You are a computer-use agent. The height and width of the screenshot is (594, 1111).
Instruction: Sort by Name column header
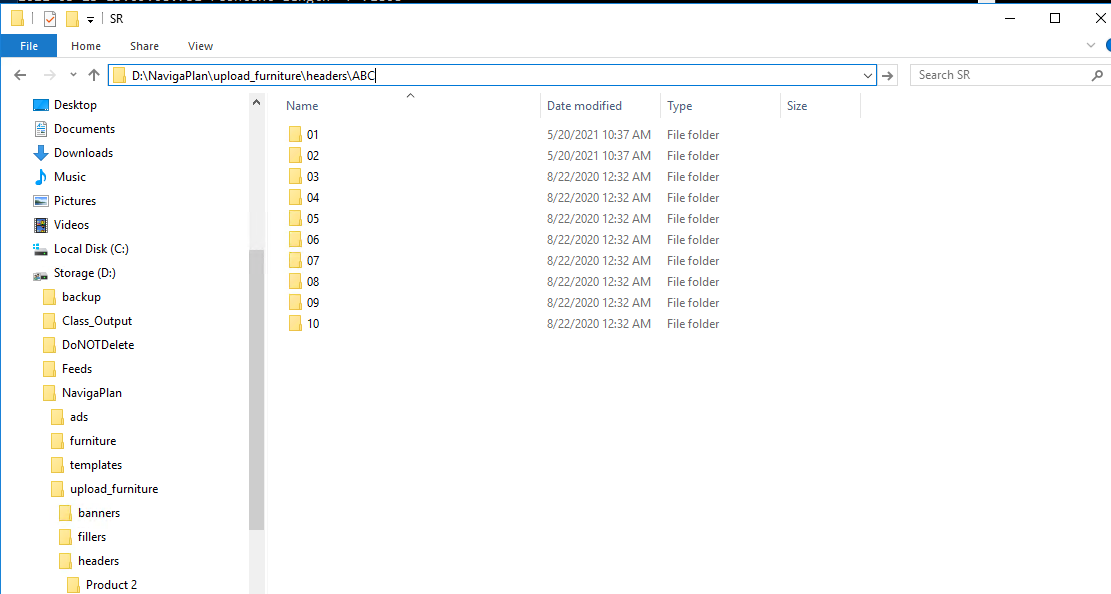click(x=302, y=106)
